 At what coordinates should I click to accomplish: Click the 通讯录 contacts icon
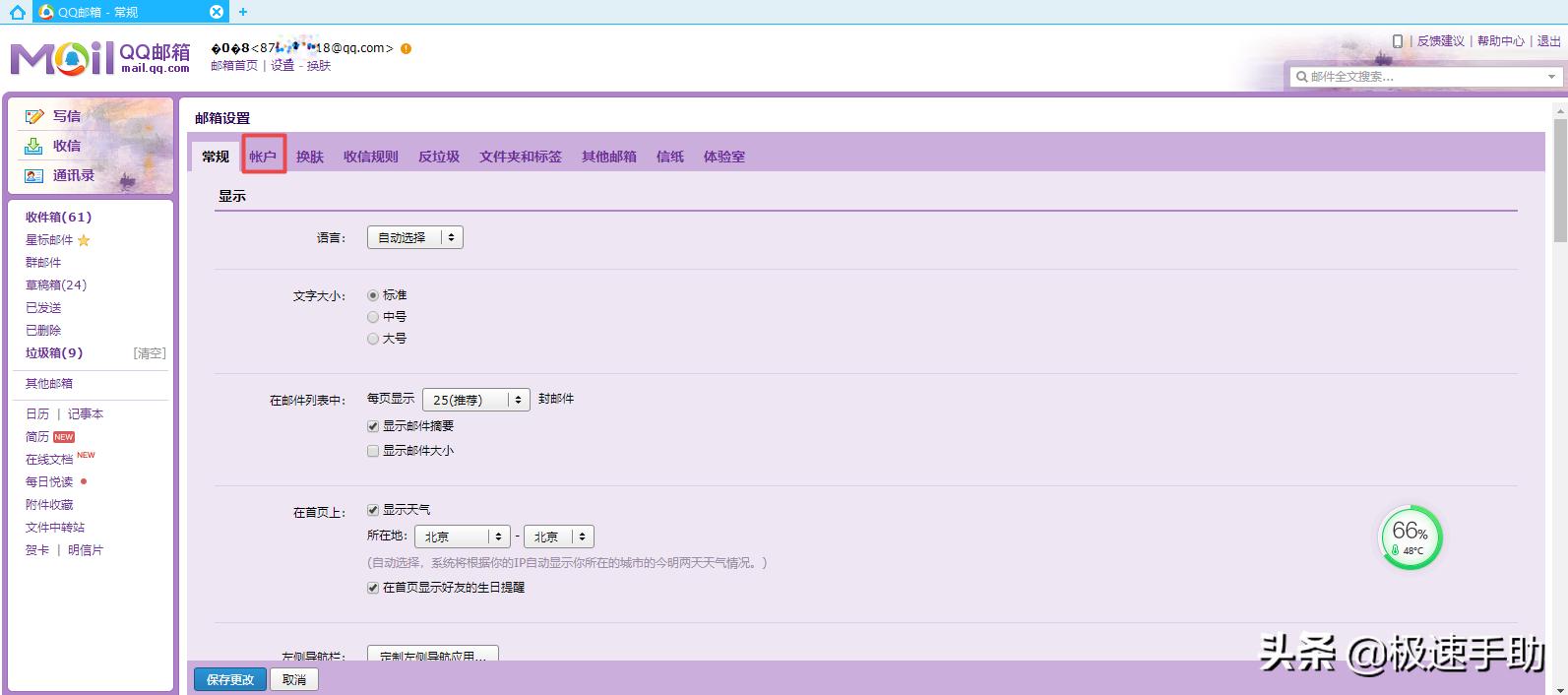[x=34, y=175]
